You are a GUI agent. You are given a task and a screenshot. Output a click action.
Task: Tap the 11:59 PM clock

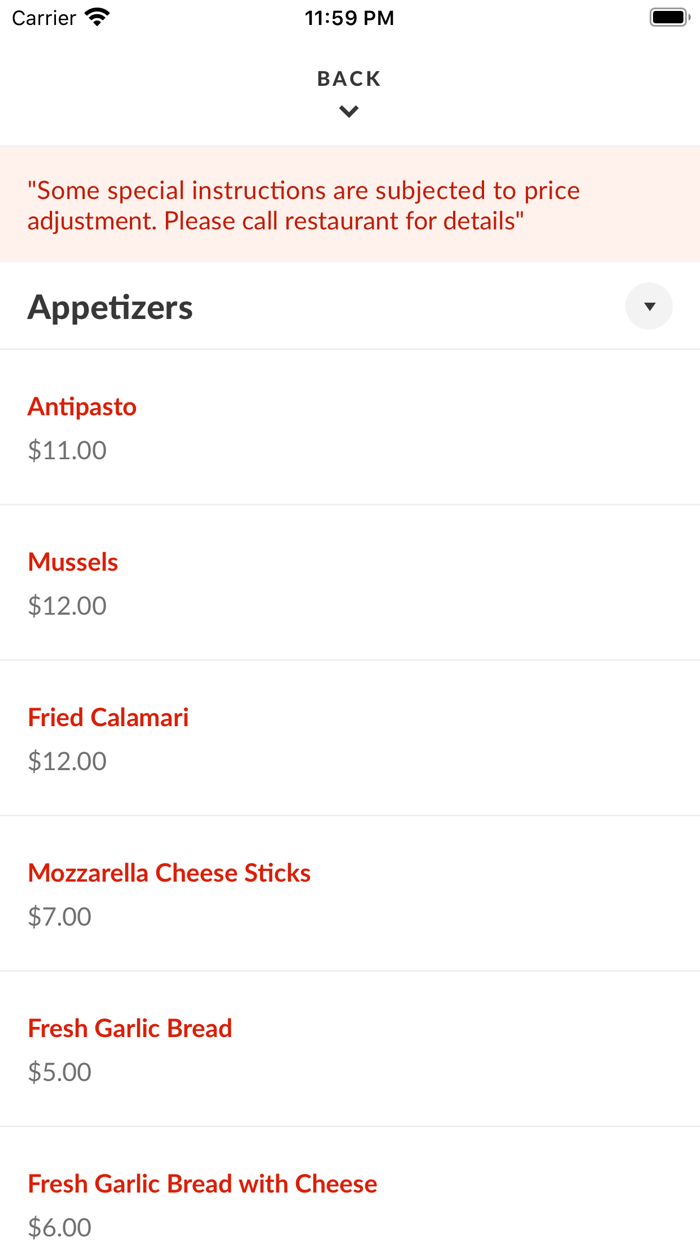(x=349, y=18)
